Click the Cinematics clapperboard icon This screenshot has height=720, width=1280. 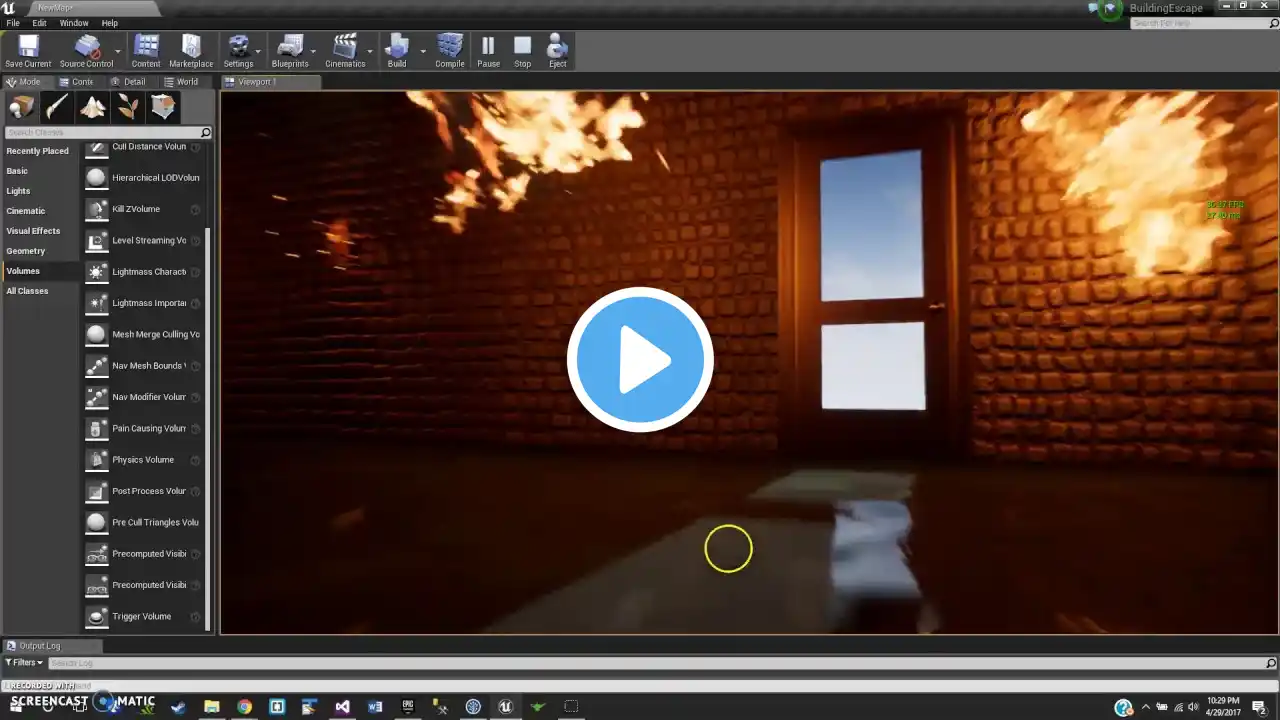tap(345, 50)
